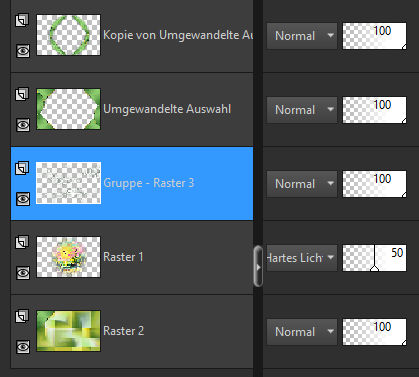This screenshot has height=377, width=419.
Task: Open the blend mode dropdown for Umgewandelte Auswahl
Action: point(302,110)
